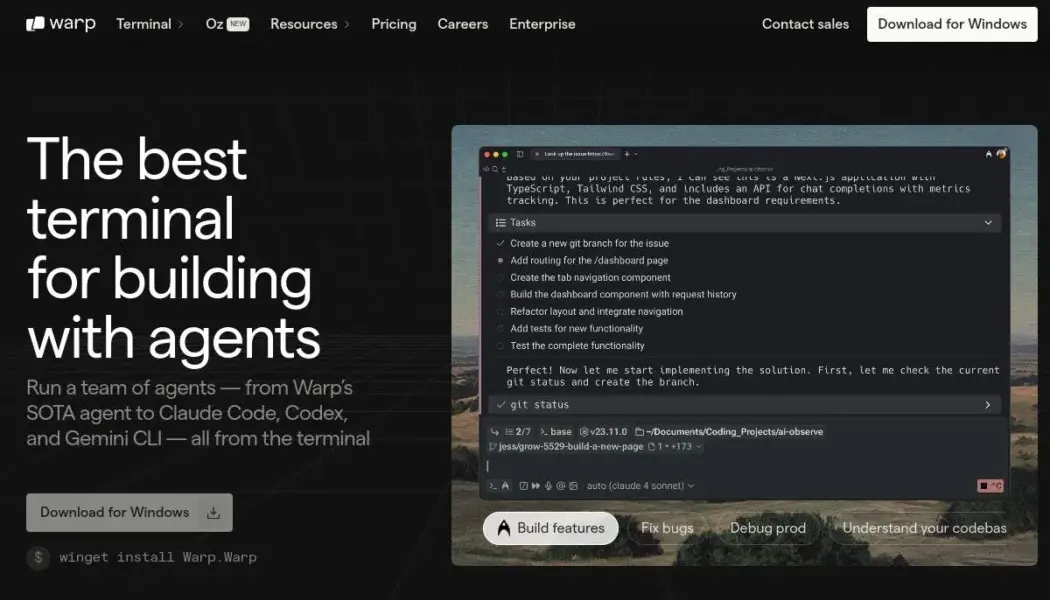Click the checkmark on 'Create a new git branch' task
Viewport: 1050px width, 600px height.
[x=500, y=243]
